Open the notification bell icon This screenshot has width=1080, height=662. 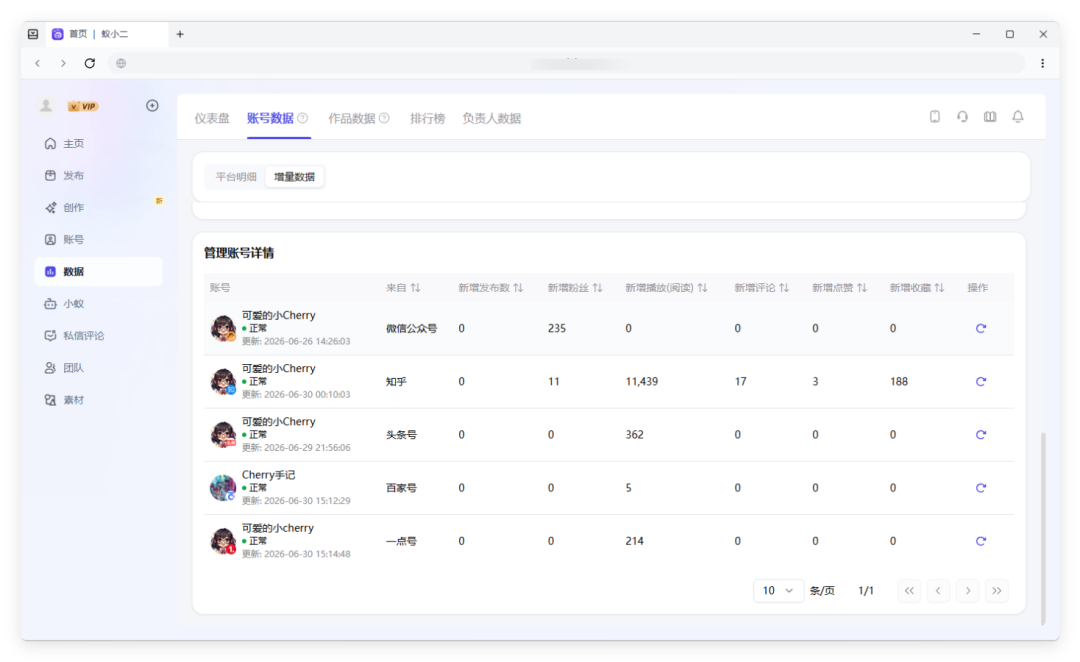1017,117
